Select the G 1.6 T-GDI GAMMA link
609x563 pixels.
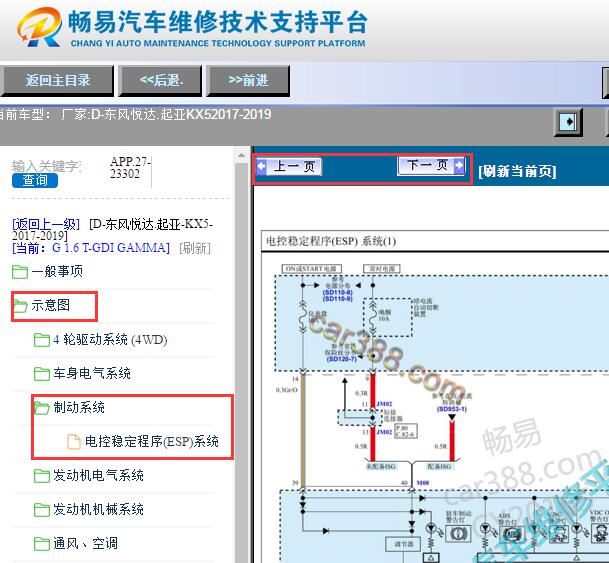tap(111, 248)
